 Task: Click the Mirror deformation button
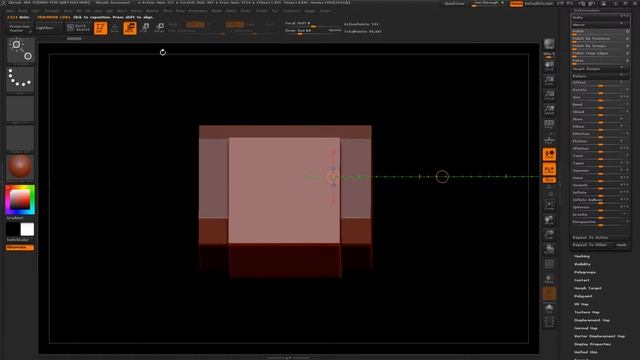[600, 25]
